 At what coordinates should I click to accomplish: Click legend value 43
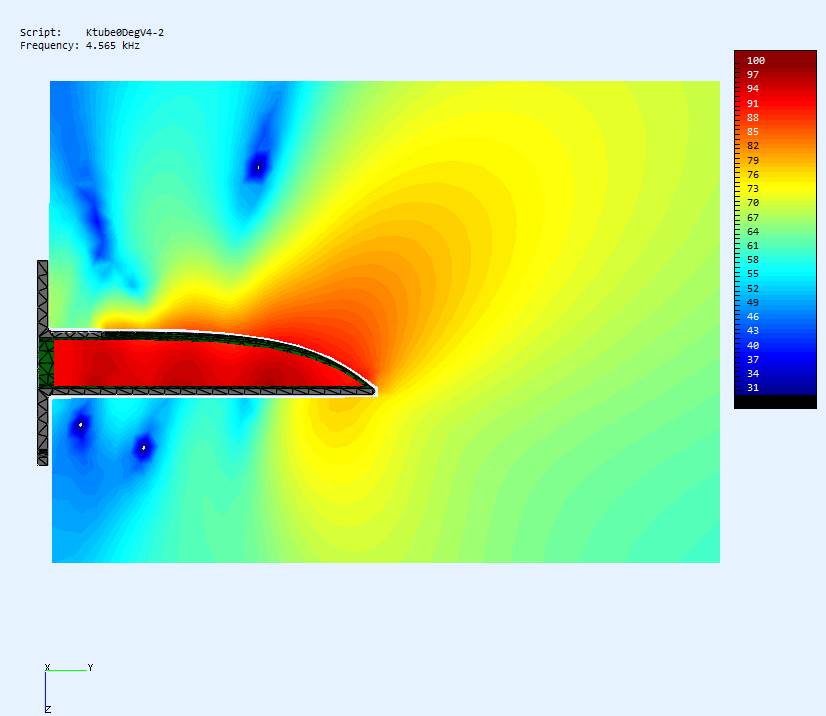tap(753, 331)
